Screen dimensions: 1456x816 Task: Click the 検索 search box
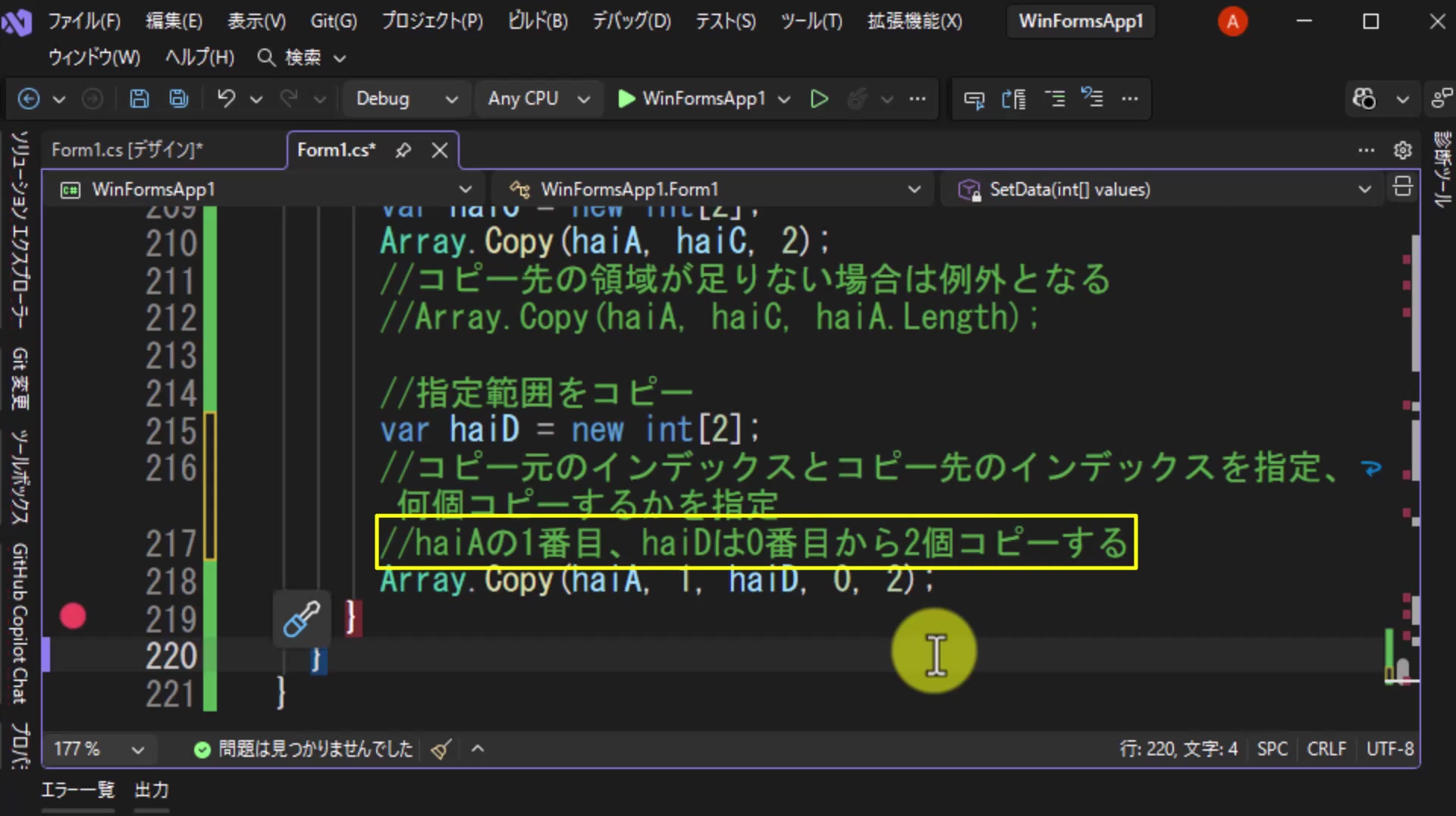coord(302,58)
